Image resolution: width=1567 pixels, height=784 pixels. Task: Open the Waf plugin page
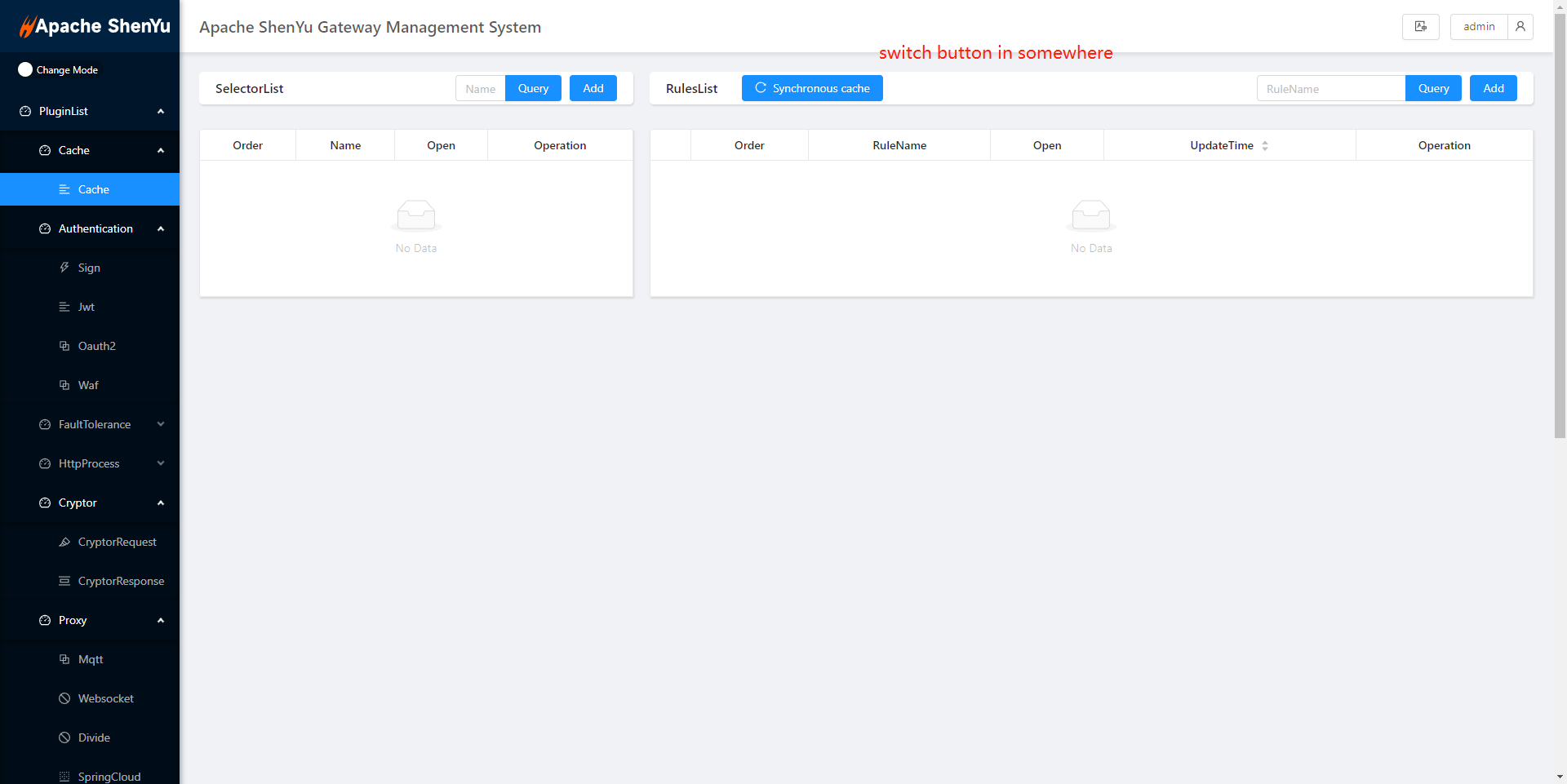[x=90, y=385]
